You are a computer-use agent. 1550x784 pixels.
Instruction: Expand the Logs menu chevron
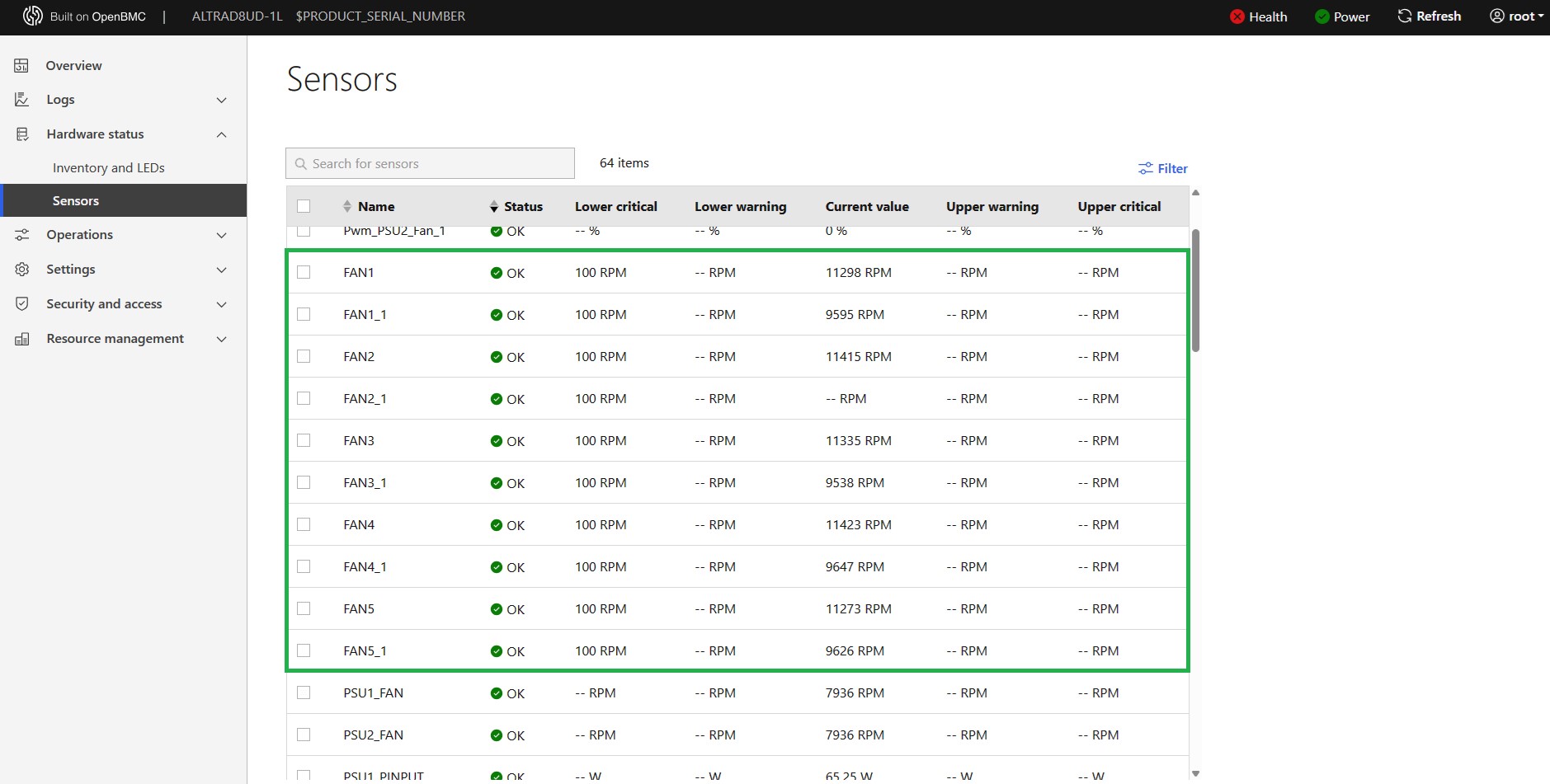point(221,100)
